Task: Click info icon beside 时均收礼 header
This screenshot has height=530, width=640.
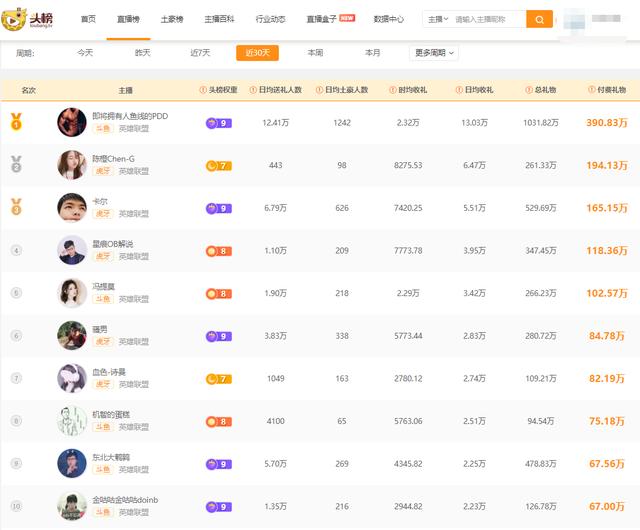Action: pos(393,90)
